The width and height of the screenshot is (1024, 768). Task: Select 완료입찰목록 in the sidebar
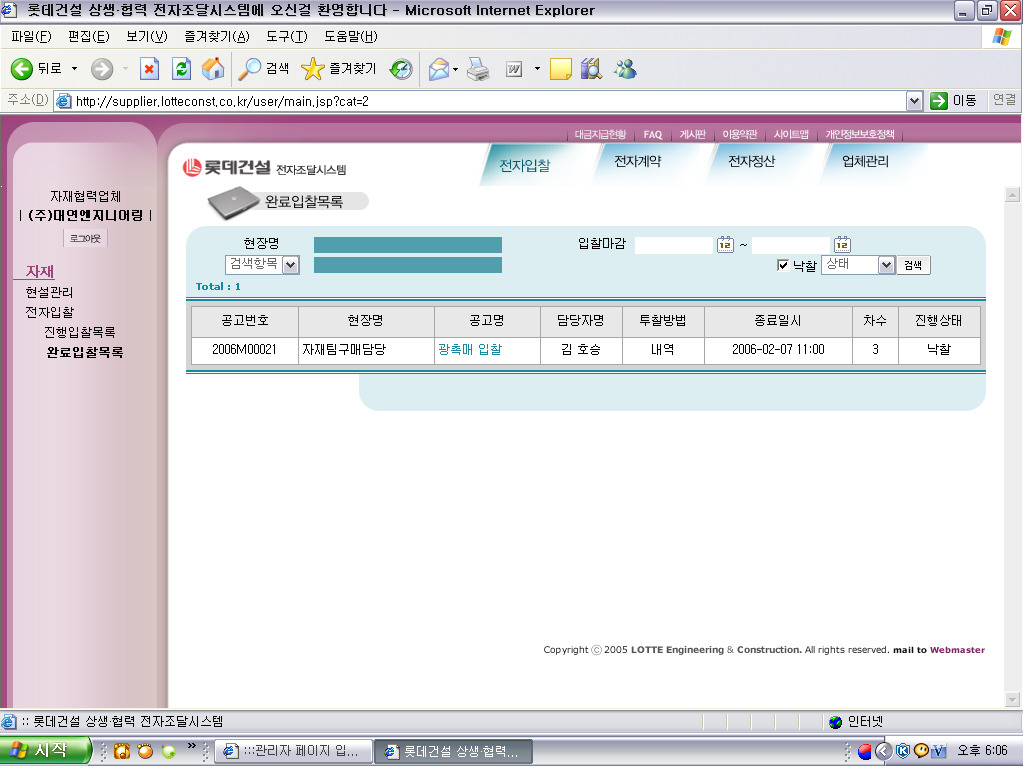[x=85, y=353]
